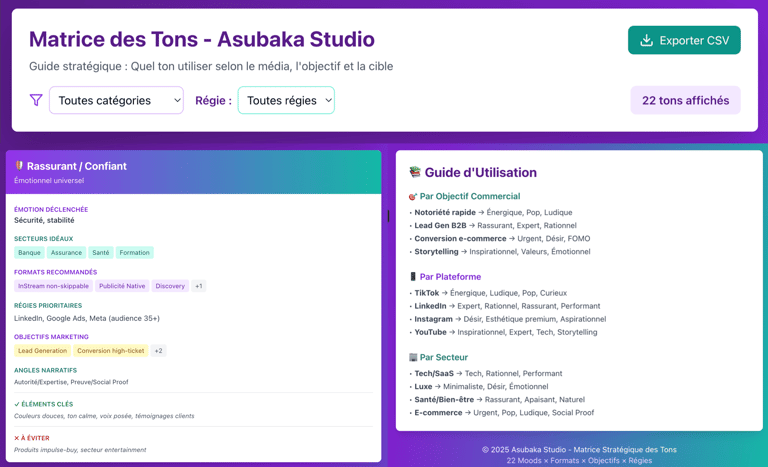Click the LinkedIn, Google Ads, Meta text

click(x=87, y=319)
